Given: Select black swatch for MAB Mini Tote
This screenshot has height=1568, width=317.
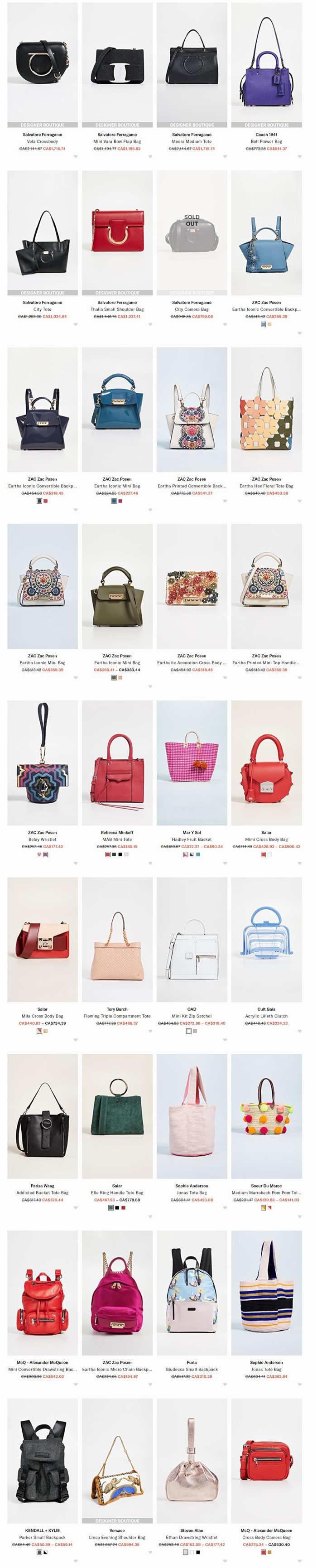Looking at the screenshot, I should tap(120, 854).
